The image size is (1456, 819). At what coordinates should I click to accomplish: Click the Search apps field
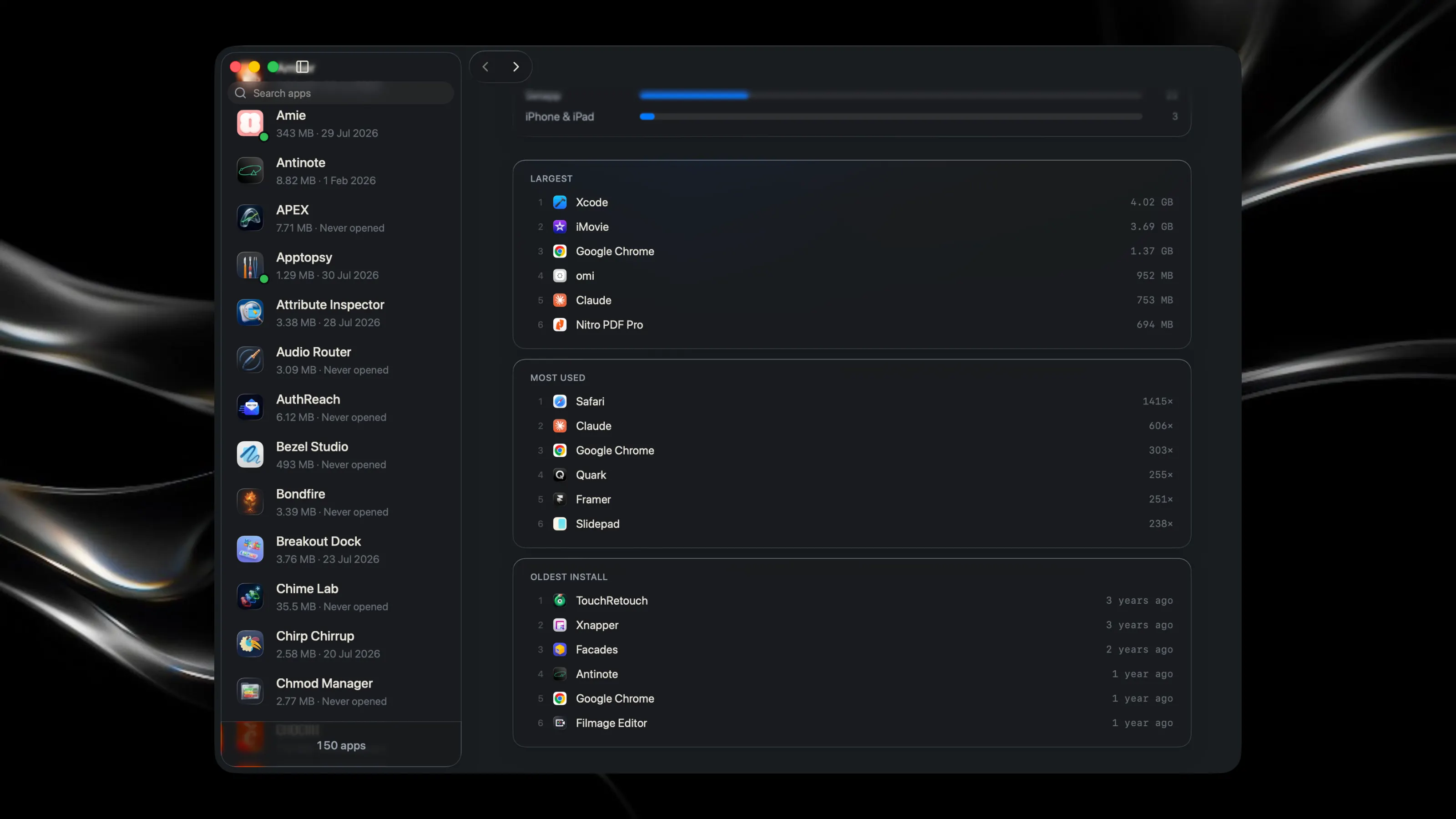point(341,93)
